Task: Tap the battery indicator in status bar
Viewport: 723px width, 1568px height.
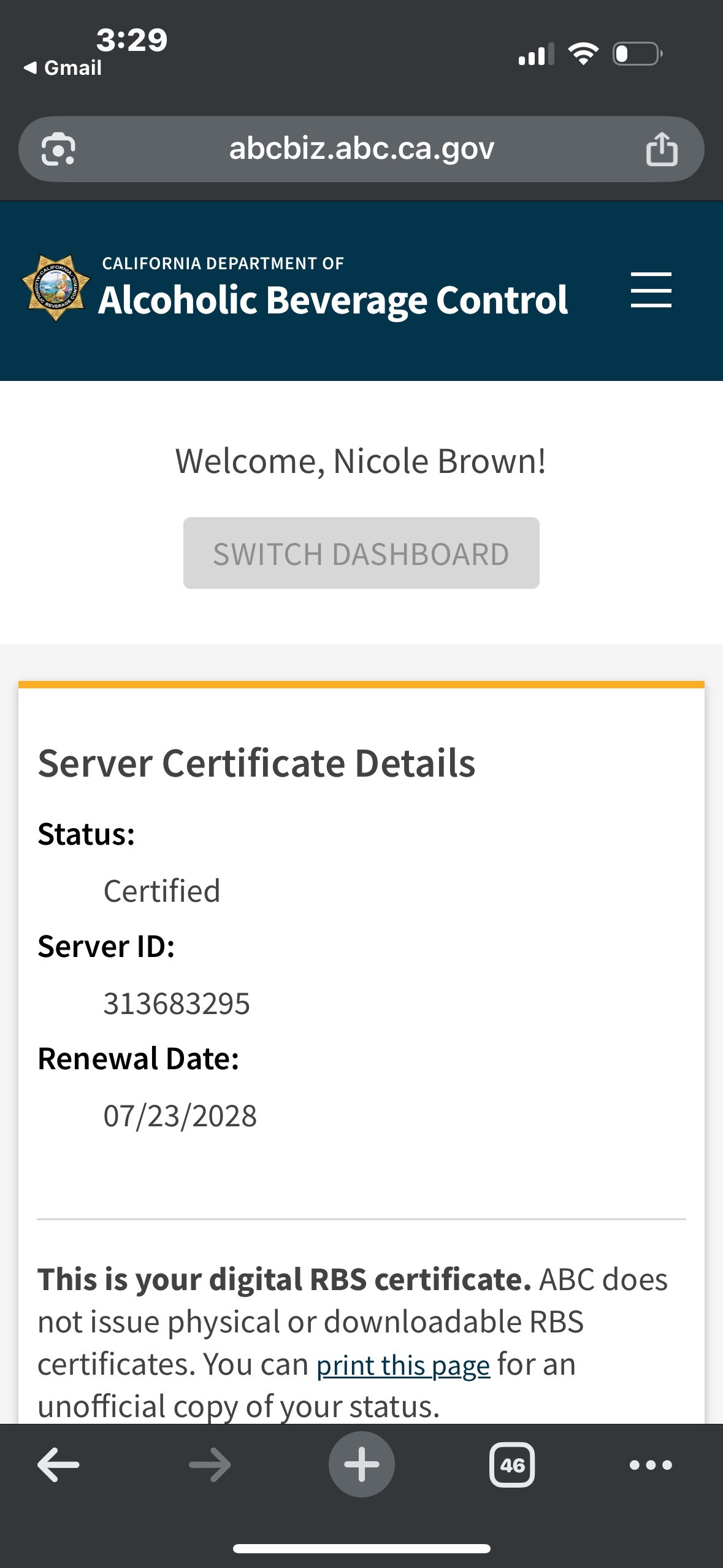Action: (637, 54)
